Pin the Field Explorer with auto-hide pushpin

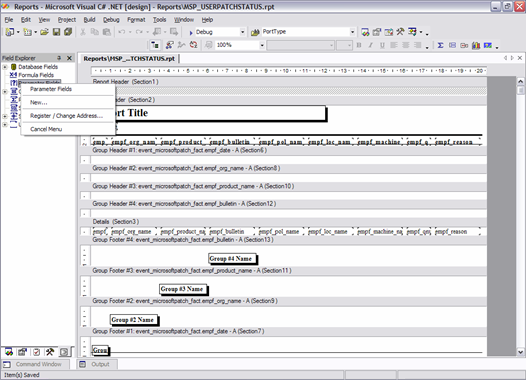(59, 58)
